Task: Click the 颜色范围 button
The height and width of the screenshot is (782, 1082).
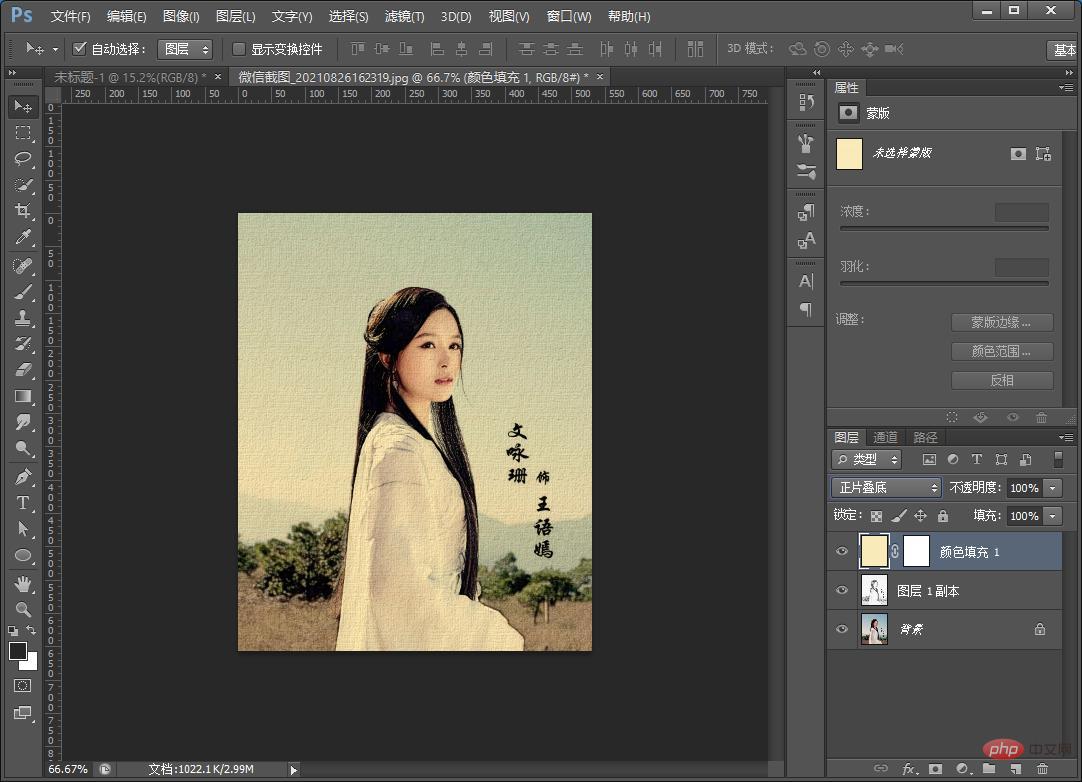Action: tap(1002, 351)
